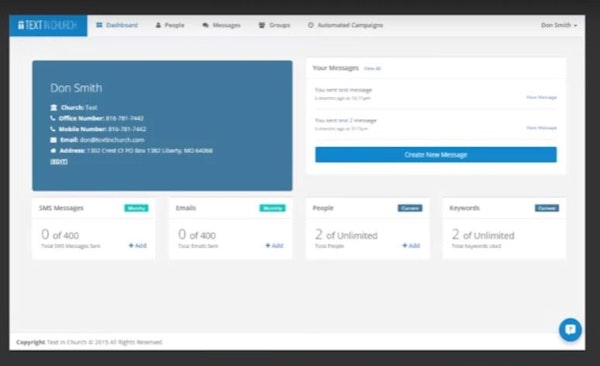This screenshot has height=366, width=600.
Task: Open the chat support bubble icon
Action: [570, 329]
